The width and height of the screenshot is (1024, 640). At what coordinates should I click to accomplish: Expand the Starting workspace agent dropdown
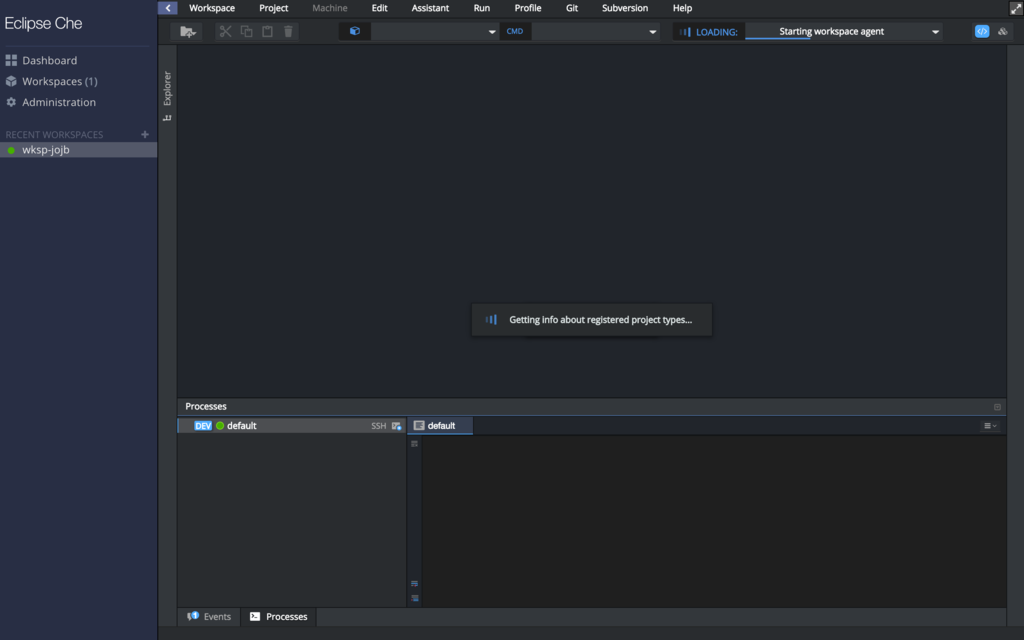(x=934, y=31)
